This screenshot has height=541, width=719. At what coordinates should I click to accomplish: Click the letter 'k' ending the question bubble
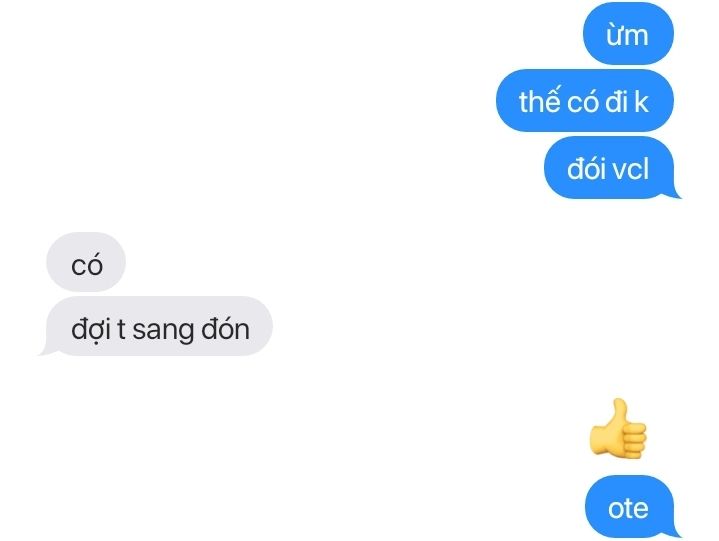(641, 101)
